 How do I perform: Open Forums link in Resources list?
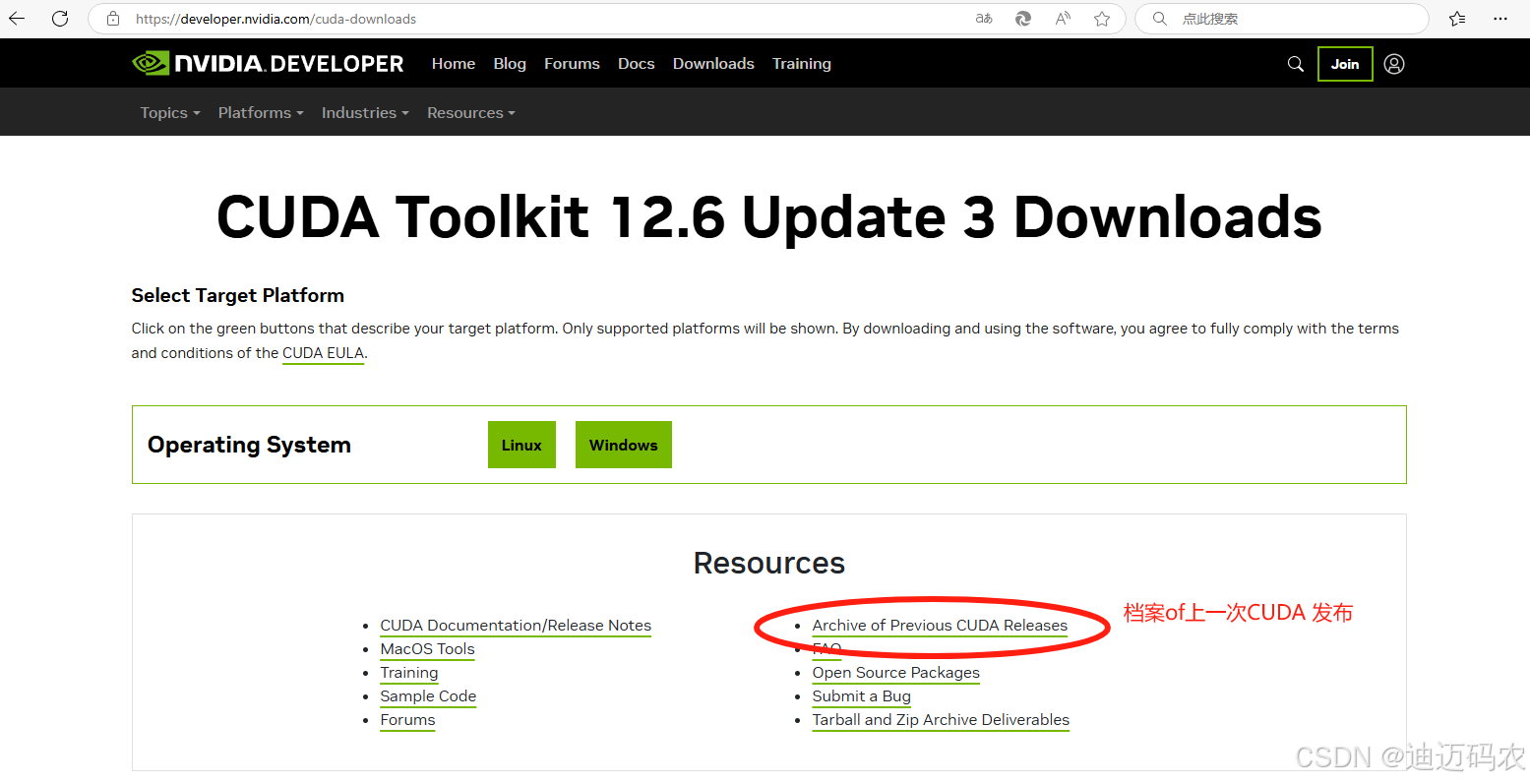[407, 720]
